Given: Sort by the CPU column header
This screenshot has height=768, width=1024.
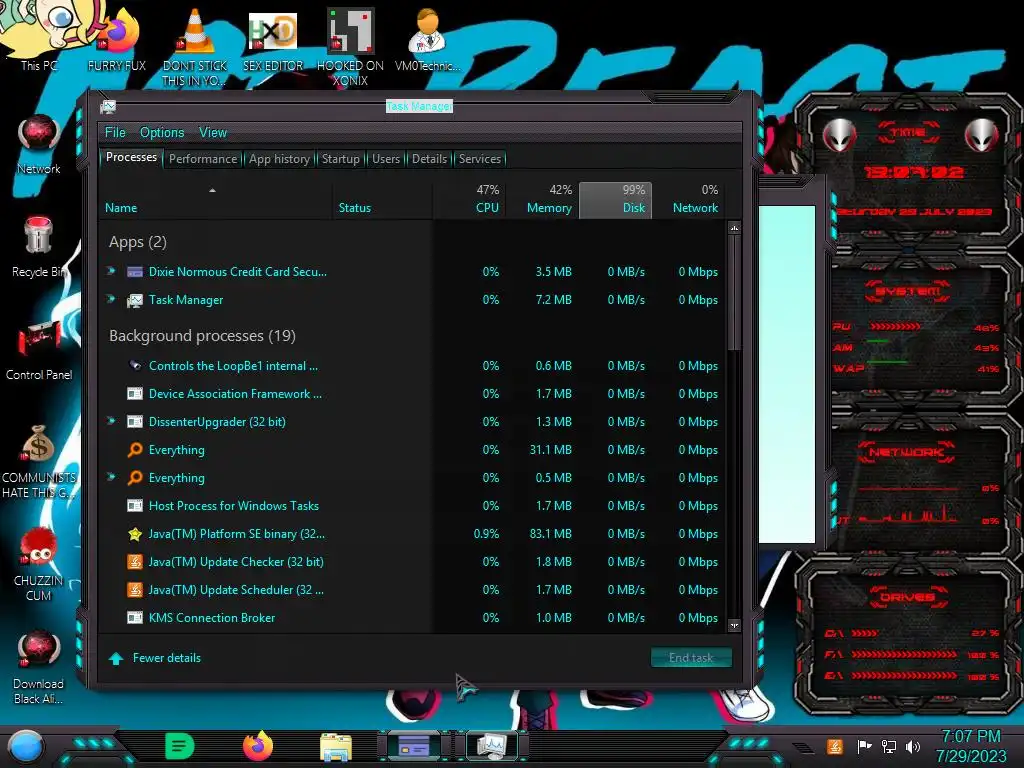Looking at the screenshot, I should pos(470,200).
